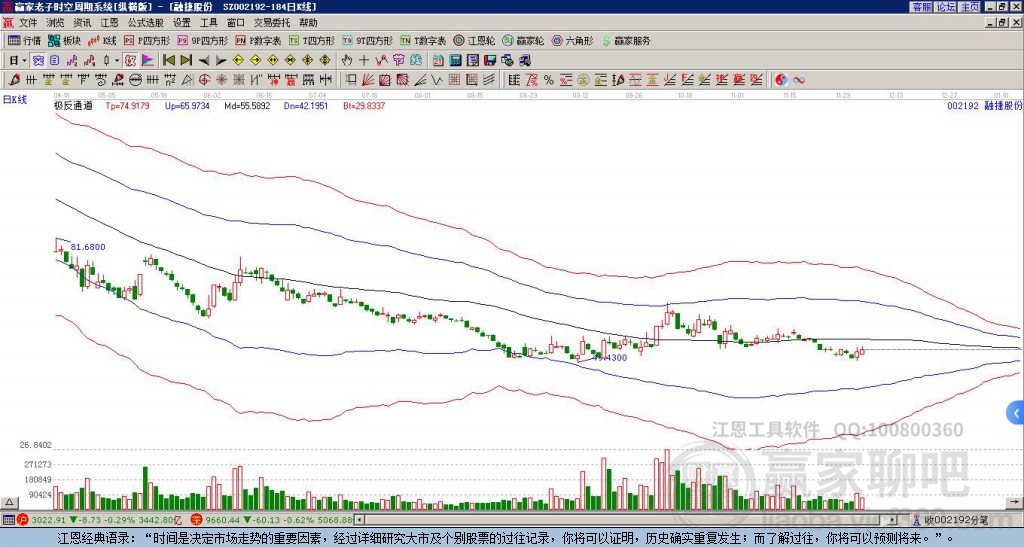
Task: Open the T四方形 tool
Action: pyautogui.click(x=312, y=40)
